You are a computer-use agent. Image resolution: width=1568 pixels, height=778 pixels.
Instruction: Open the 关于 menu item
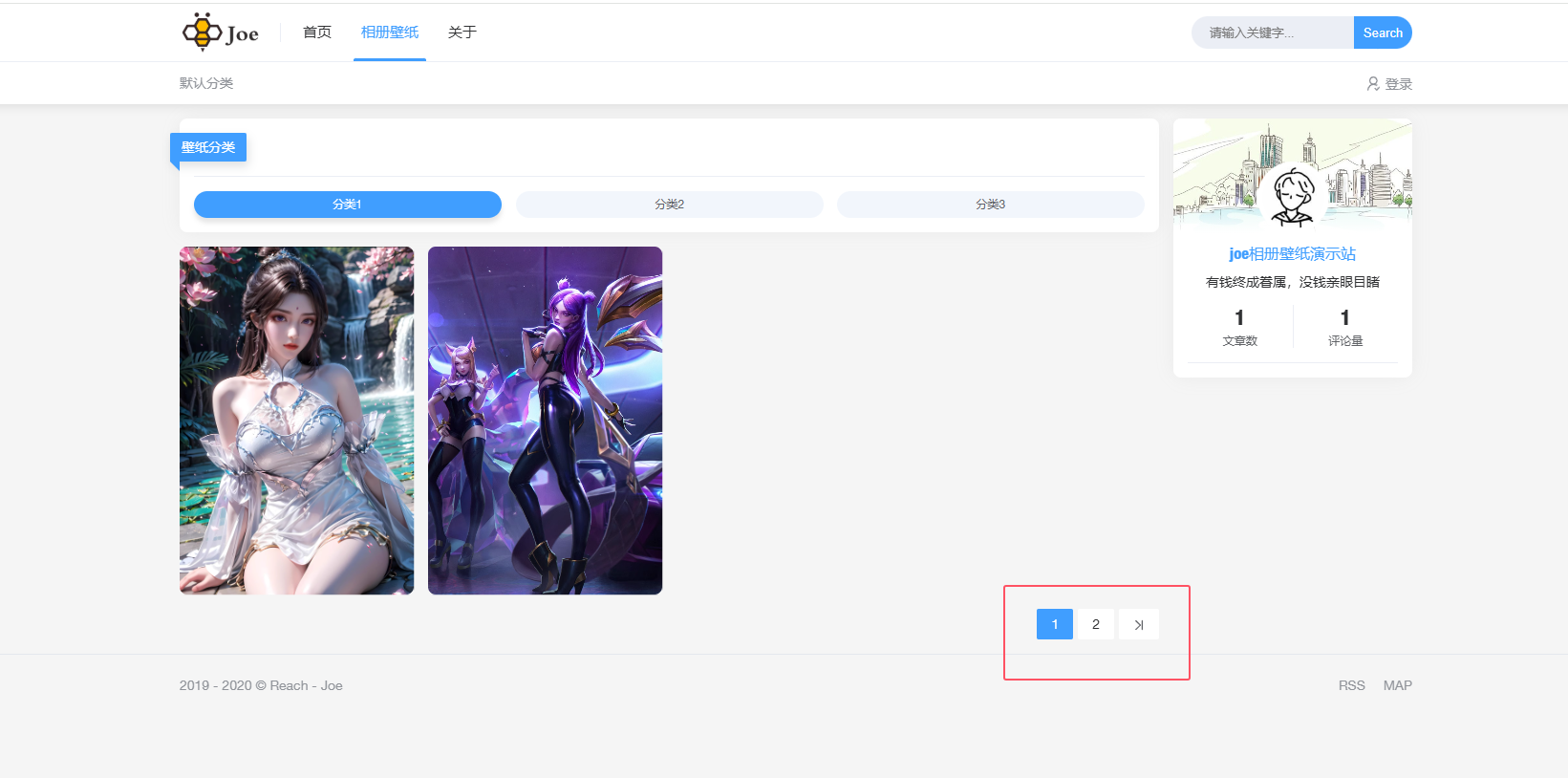462,32
